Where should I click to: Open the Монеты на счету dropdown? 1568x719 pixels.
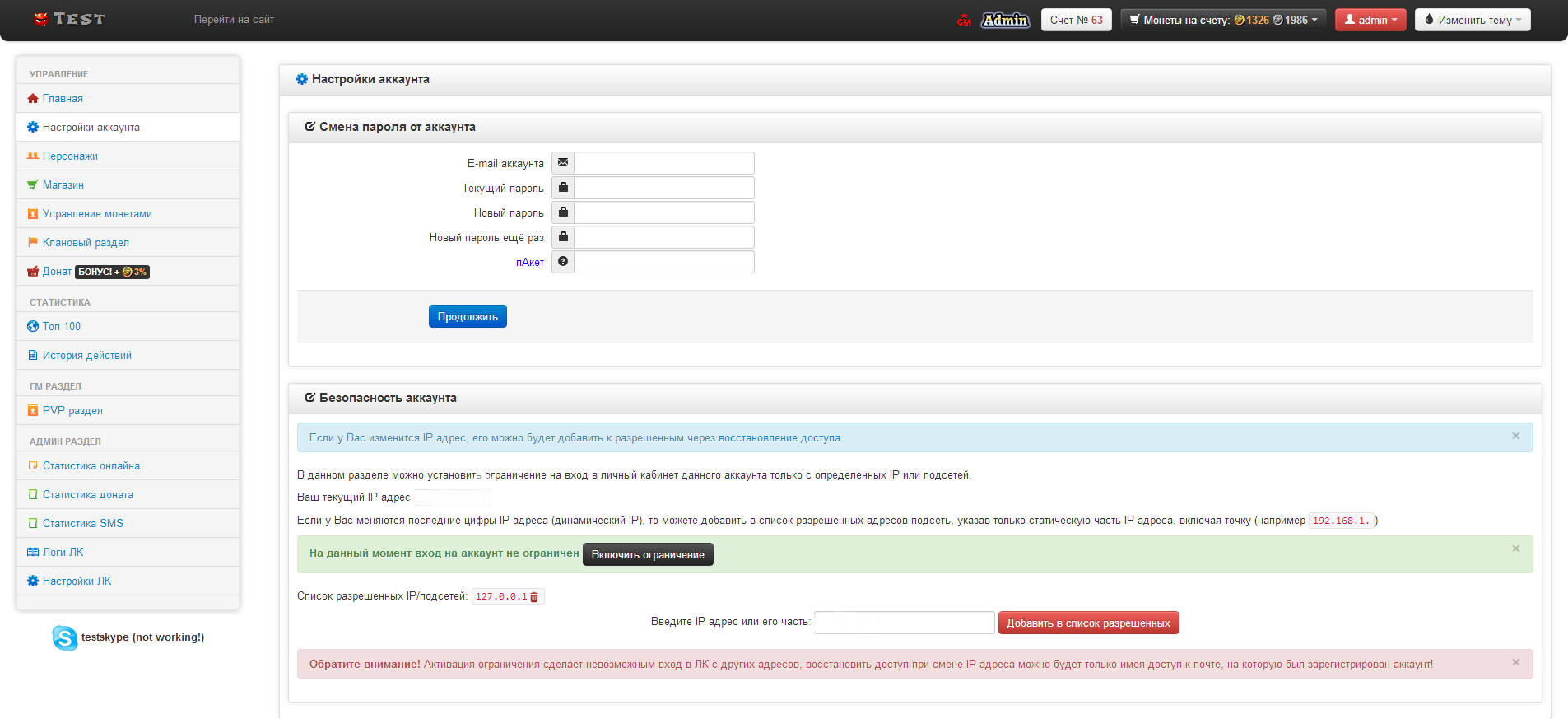1222,20
